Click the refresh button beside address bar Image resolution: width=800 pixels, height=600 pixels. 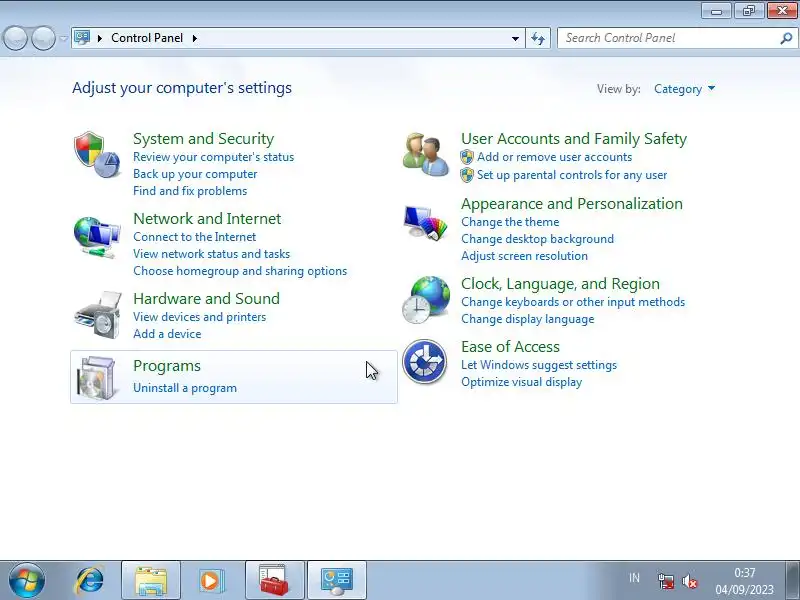pyautogui.click(x=538, y=38)
